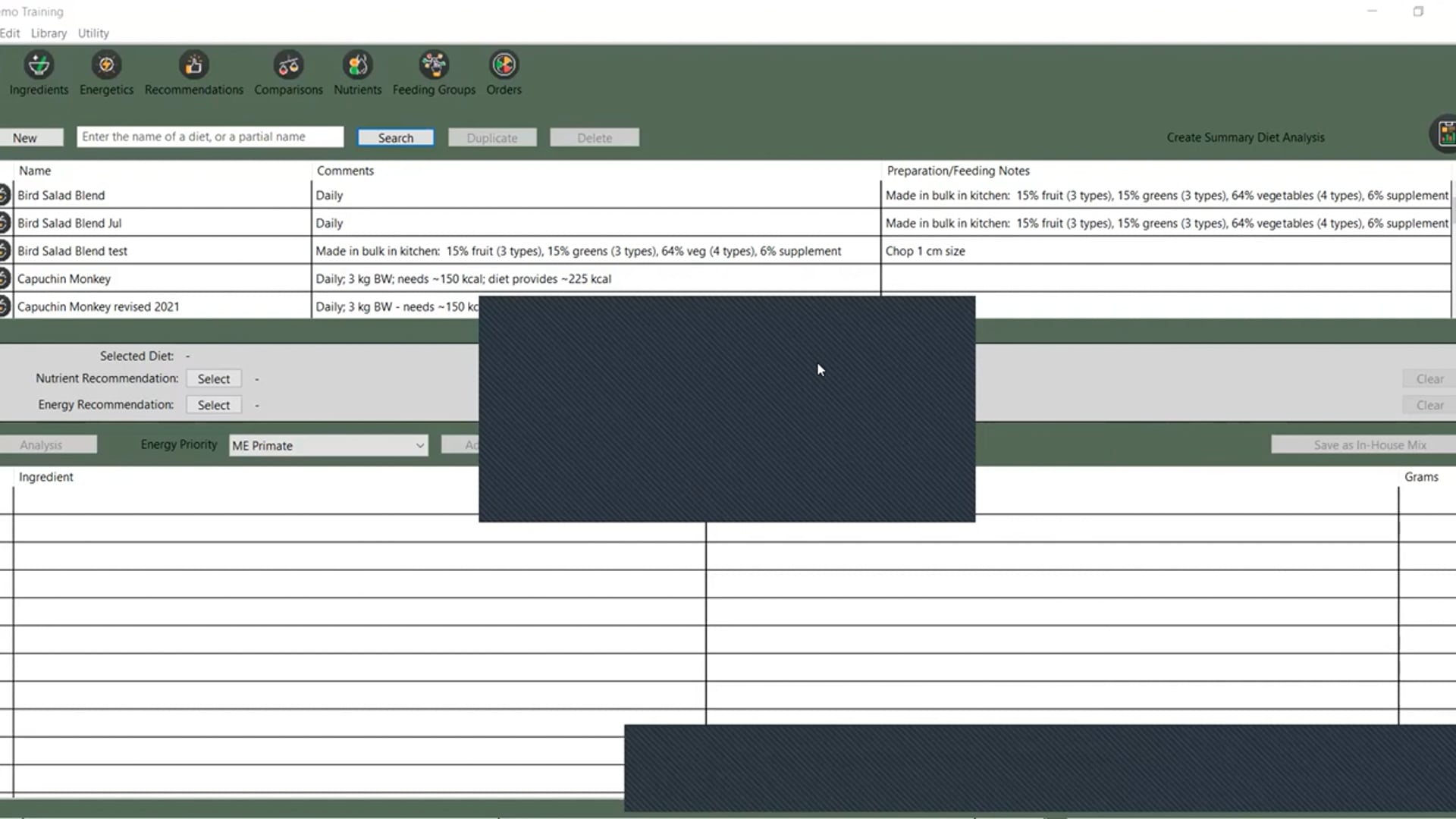Screen dimensions: 1456x819
Task: Click the Search button
Action: click(396, 137)
